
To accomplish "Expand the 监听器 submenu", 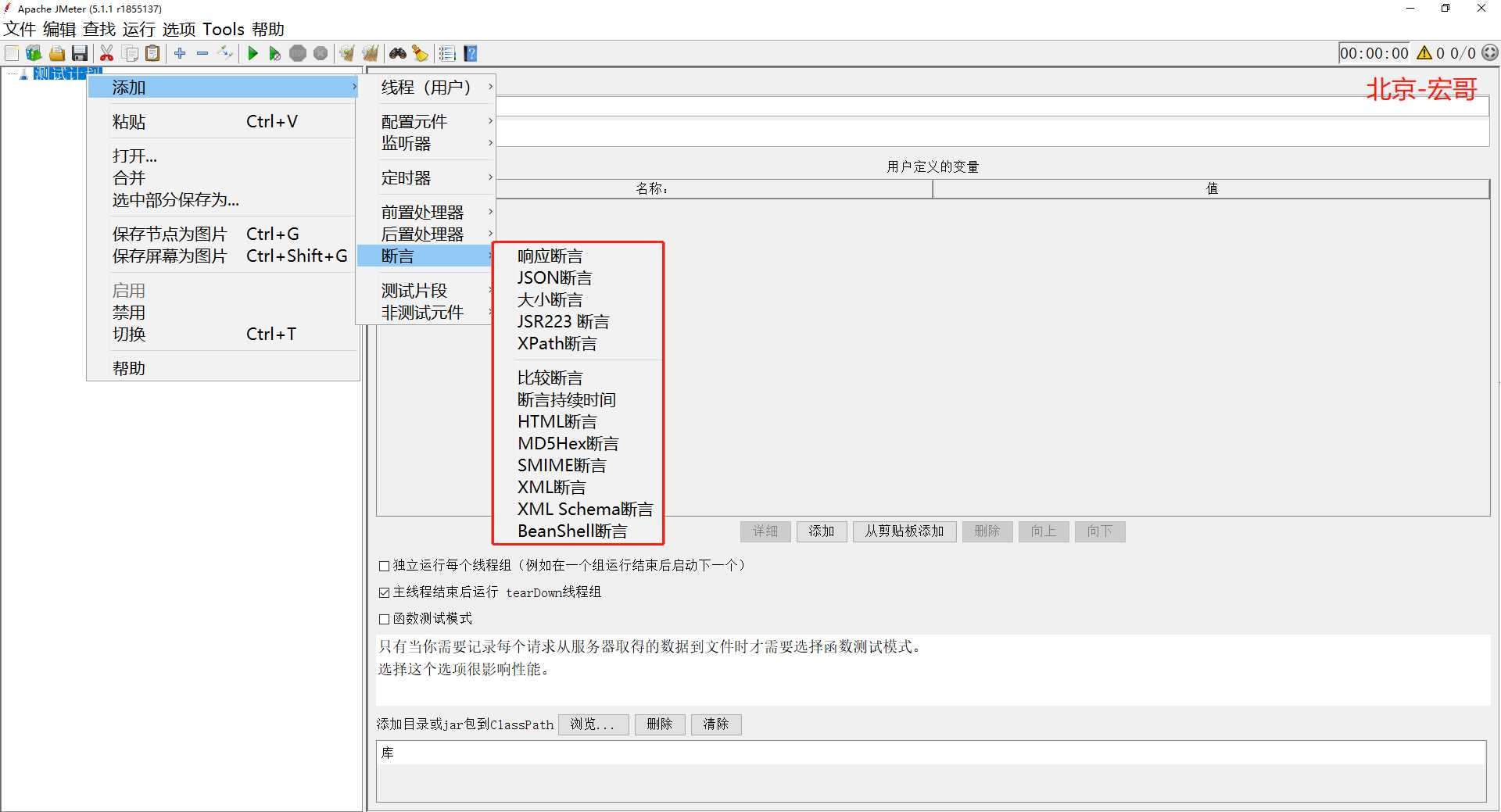I will click(x=426, y=144).
